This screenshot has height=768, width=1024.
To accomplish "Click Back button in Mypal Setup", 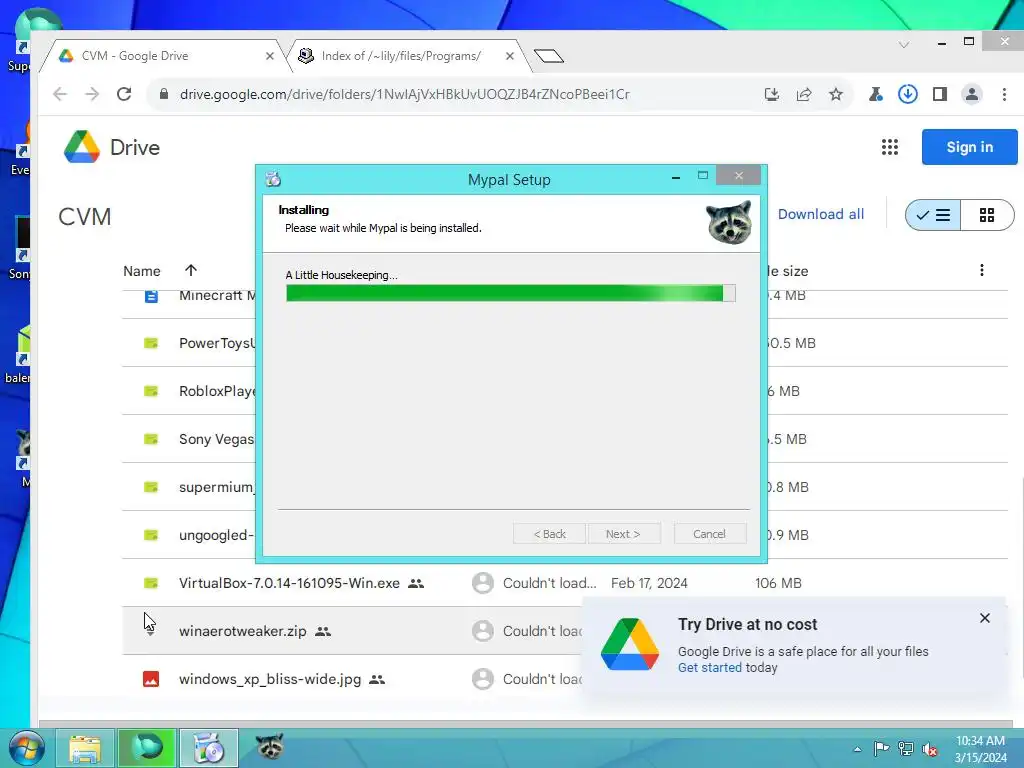I will click(549, 534).
